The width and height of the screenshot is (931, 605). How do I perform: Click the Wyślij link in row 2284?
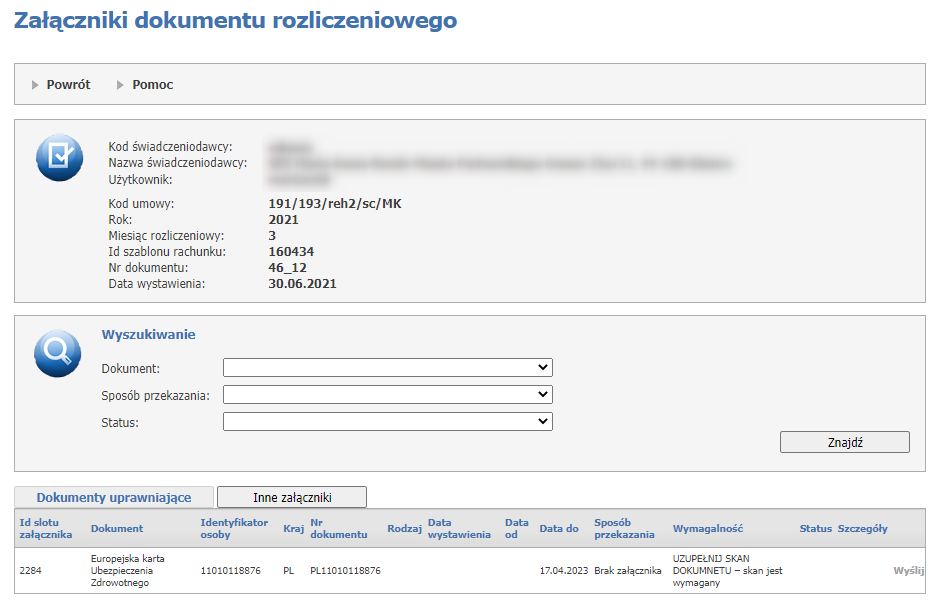[x=908, y=570]
